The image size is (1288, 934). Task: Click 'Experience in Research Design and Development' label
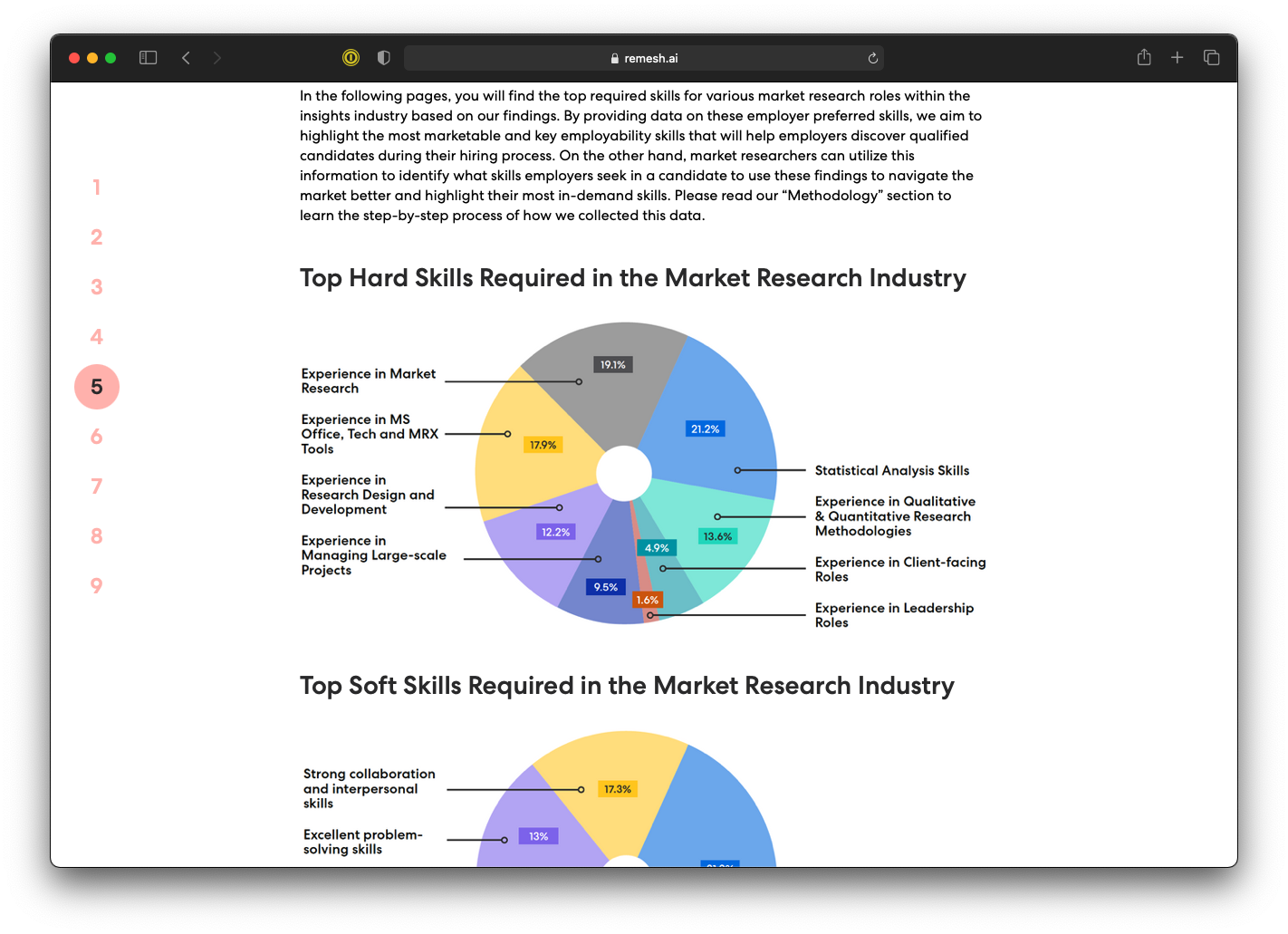click(368, 495)
